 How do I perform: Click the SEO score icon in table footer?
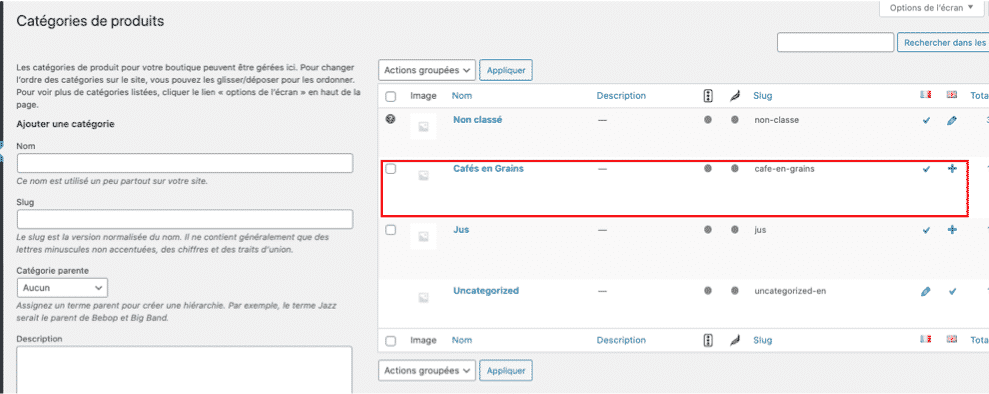[708, 340]
